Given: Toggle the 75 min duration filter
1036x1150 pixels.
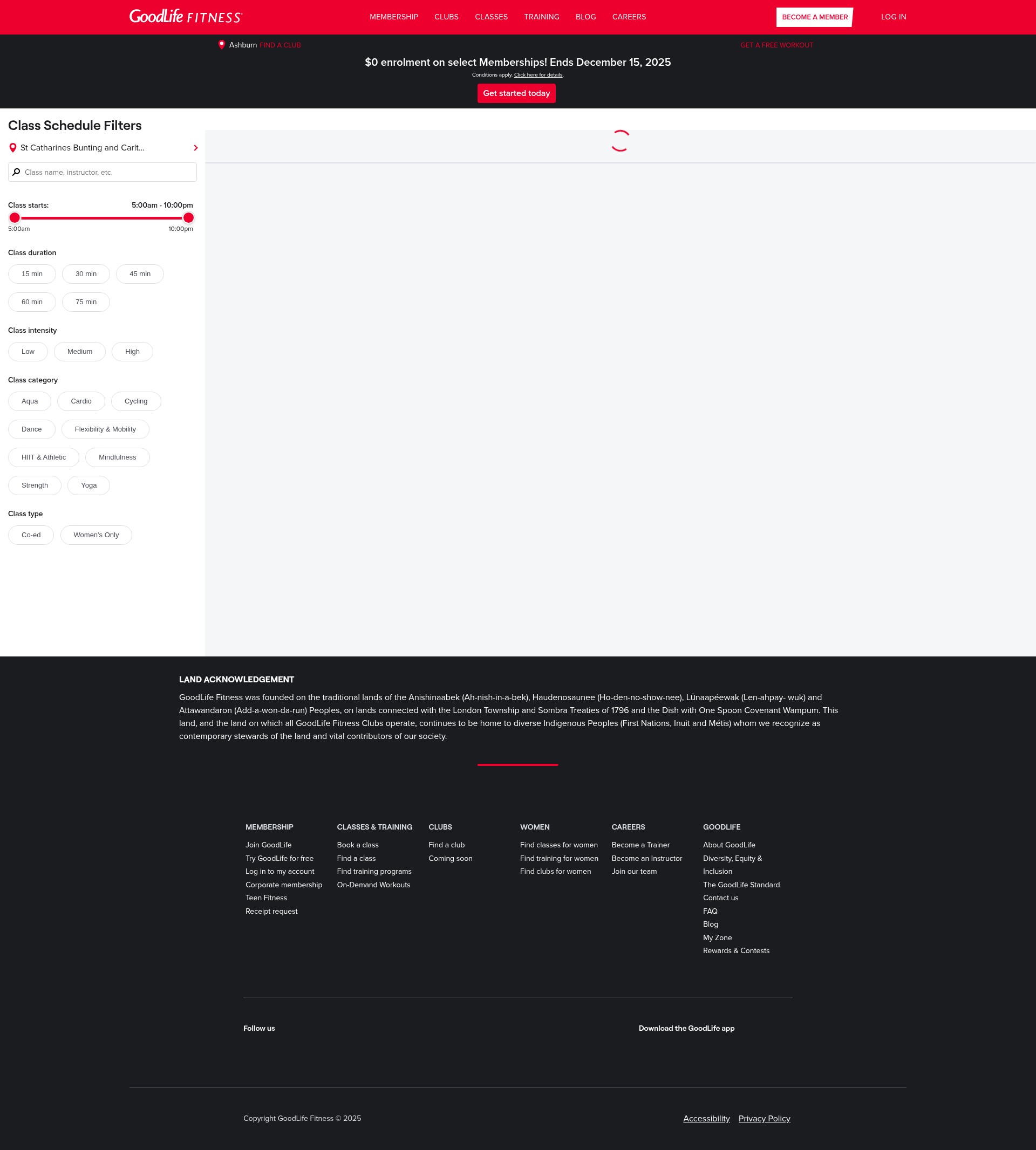Looking at the screenshot, I should coord(86,302).
